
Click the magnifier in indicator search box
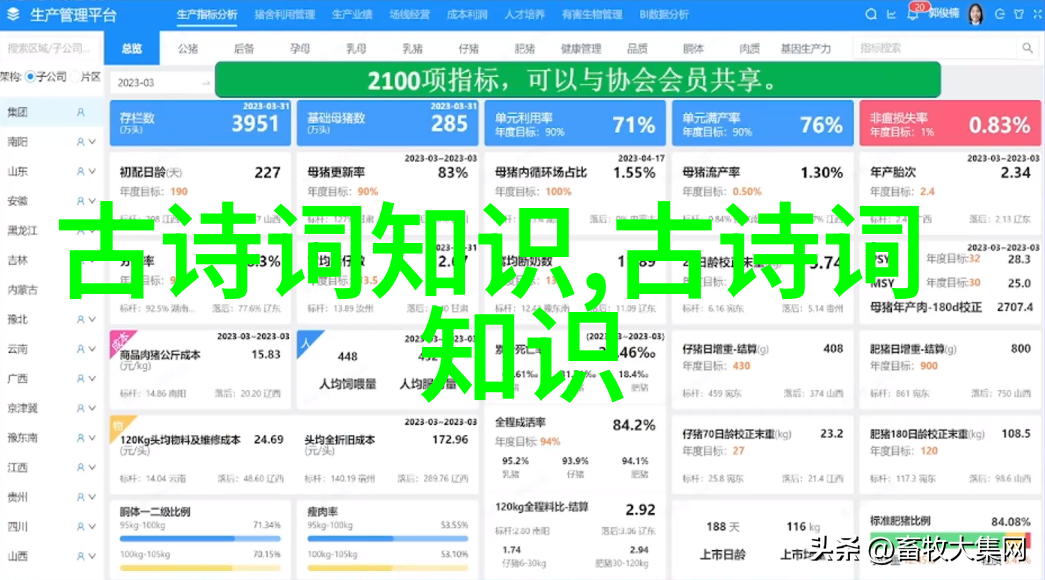point(1027,48)
